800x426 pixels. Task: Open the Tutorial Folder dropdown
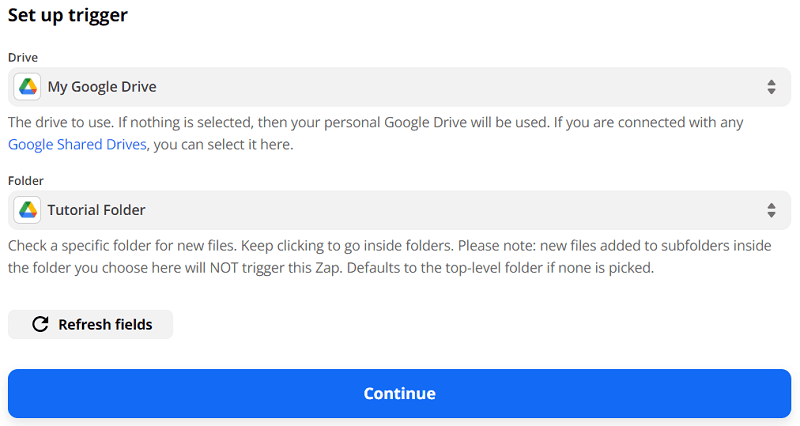coord(400,210)
